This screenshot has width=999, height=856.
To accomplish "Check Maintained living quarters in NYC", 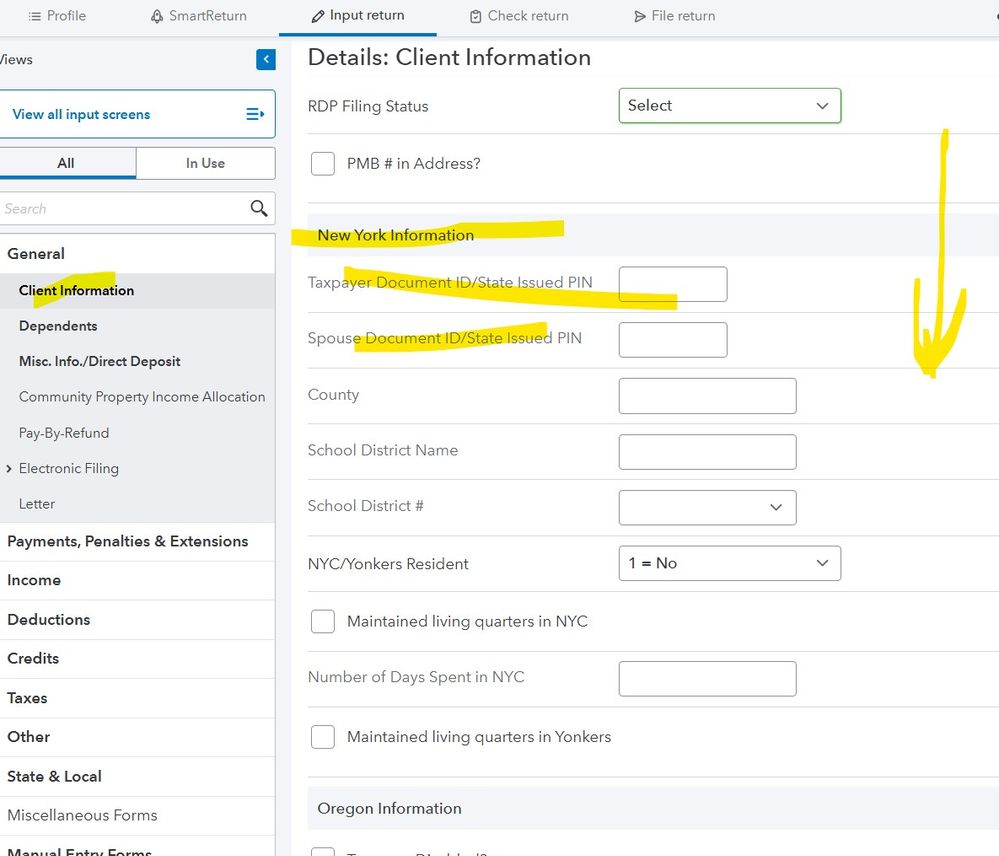I will [x=323, y=621].
